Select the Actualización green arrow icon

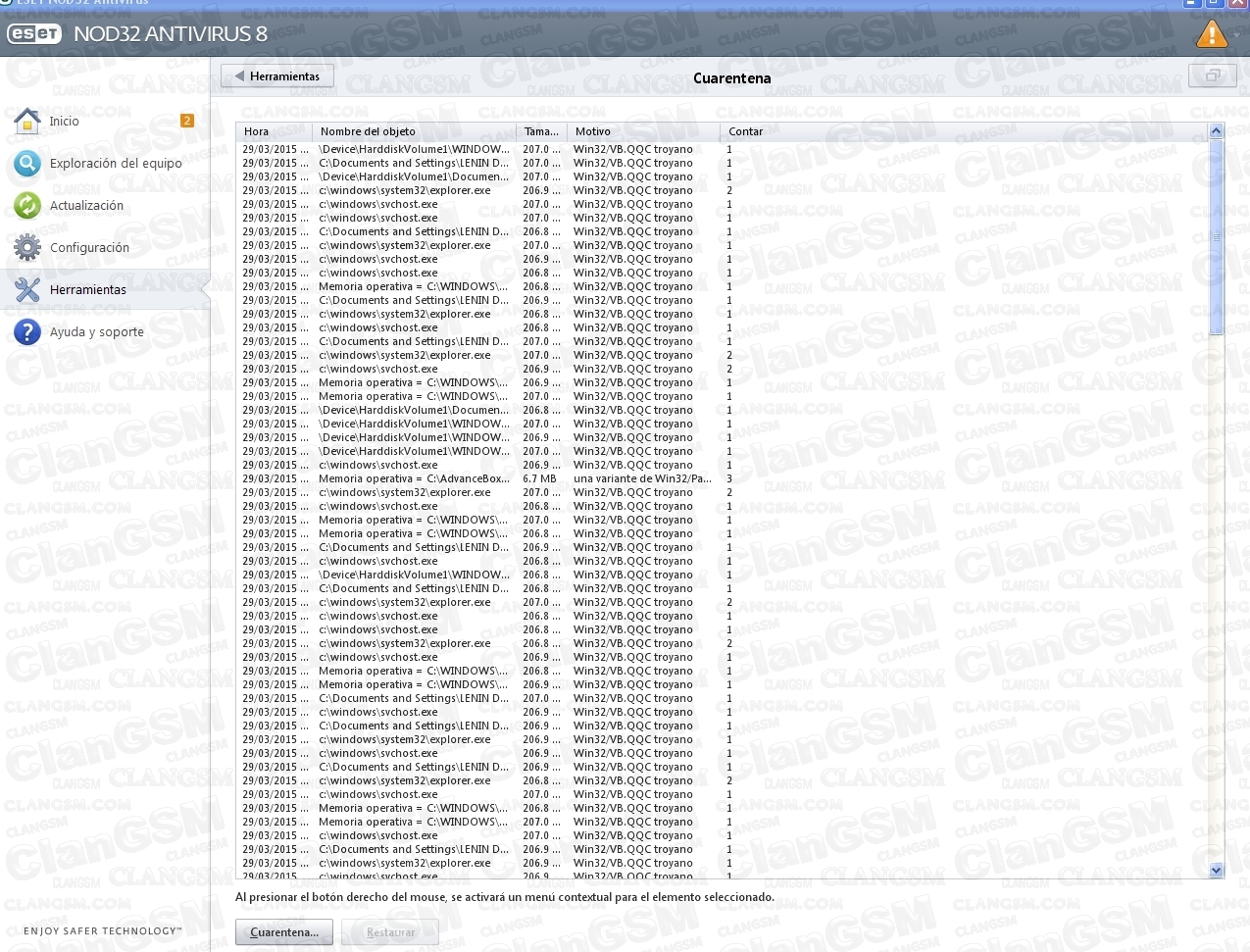27,206
